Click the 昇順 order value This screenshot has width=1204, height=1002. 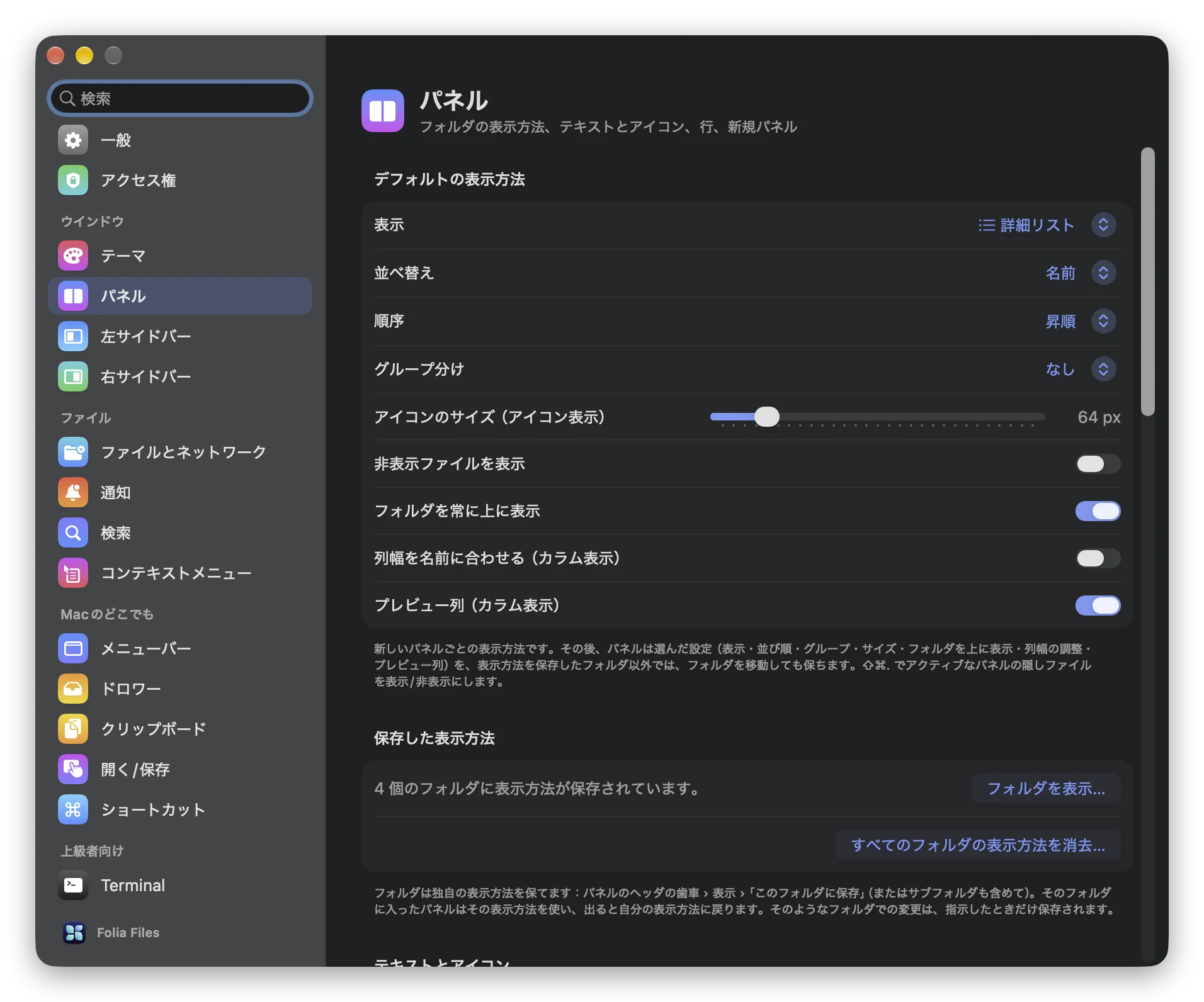pos(1060,321)
